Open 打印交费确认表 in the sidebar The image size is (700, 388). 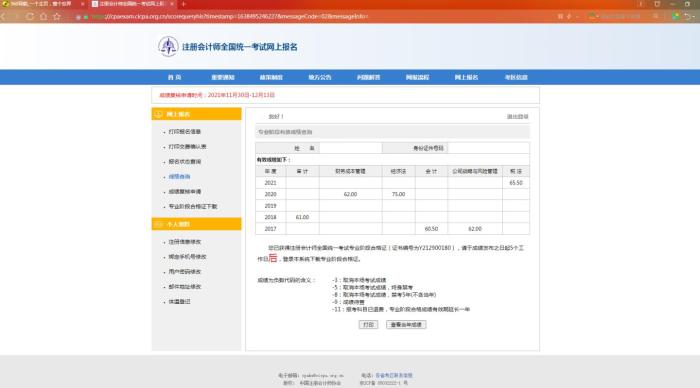click(188, 146)
